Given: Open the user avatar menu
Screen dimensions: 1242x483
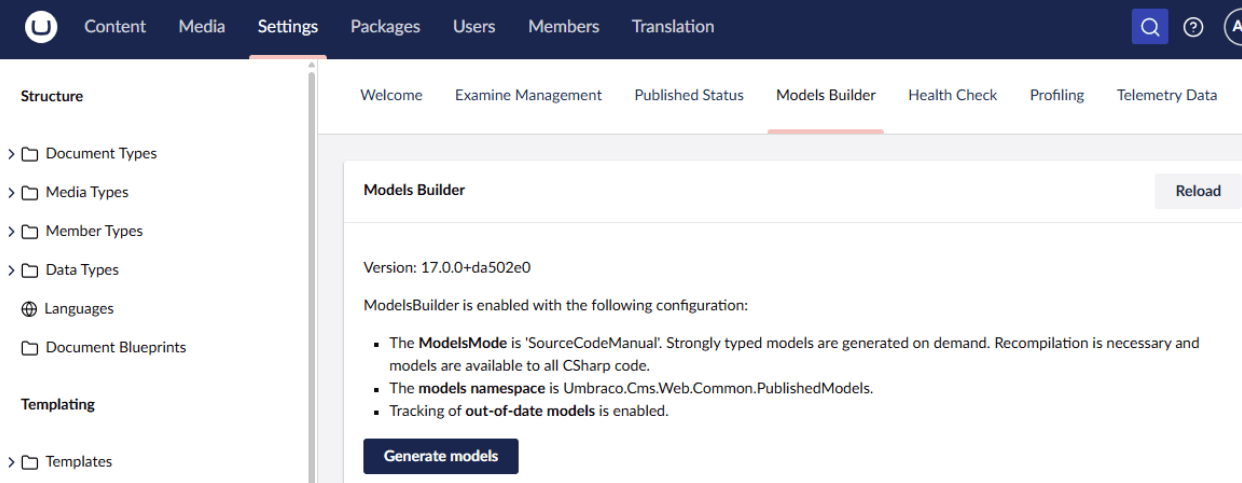Looking at the screenshot, I should (x=1236, y=27).
